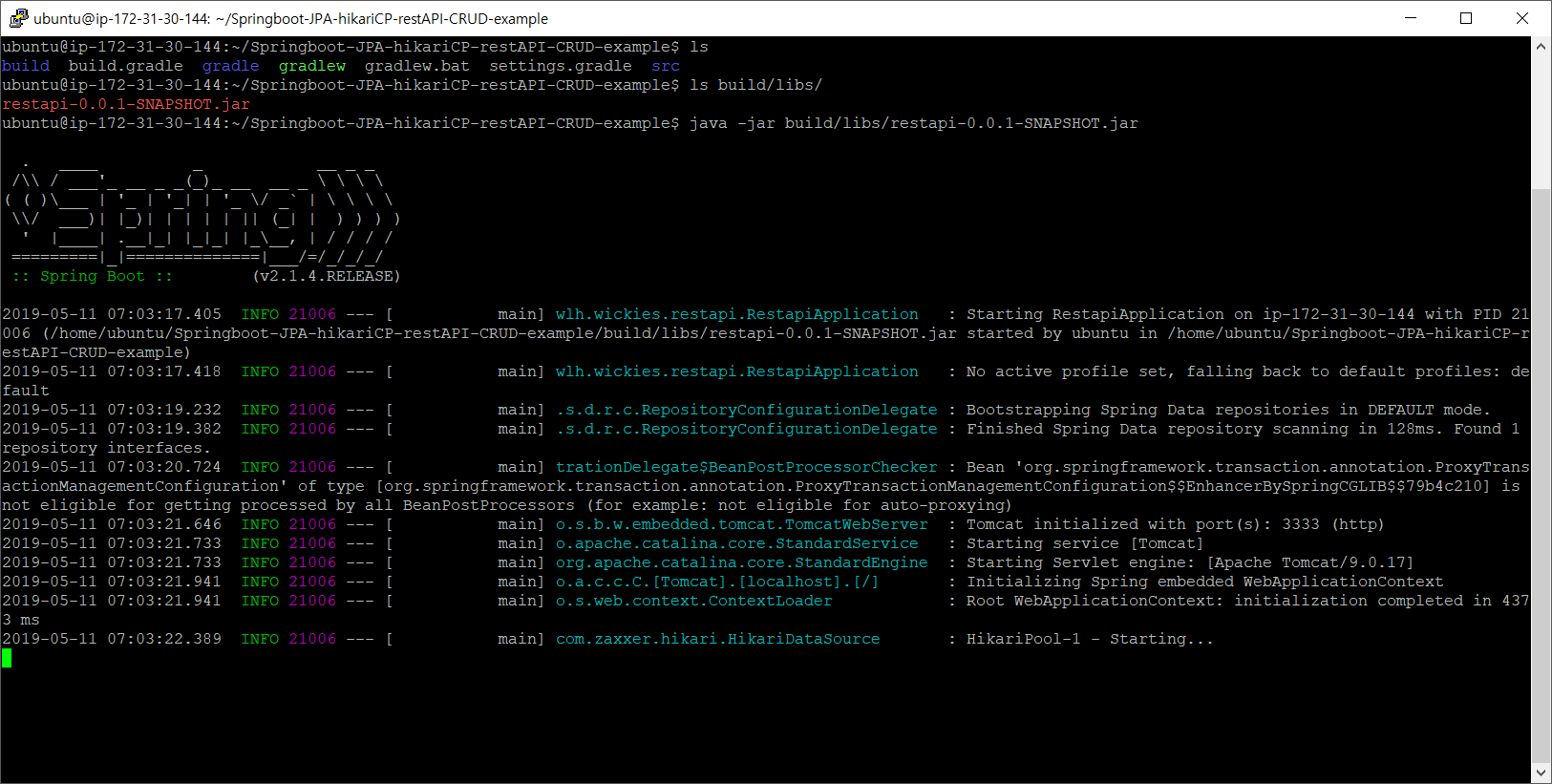Click 'gradlew.bat' in the ls output
The width and height of the screenshot is (1552, 784).
tap(417, 66)
